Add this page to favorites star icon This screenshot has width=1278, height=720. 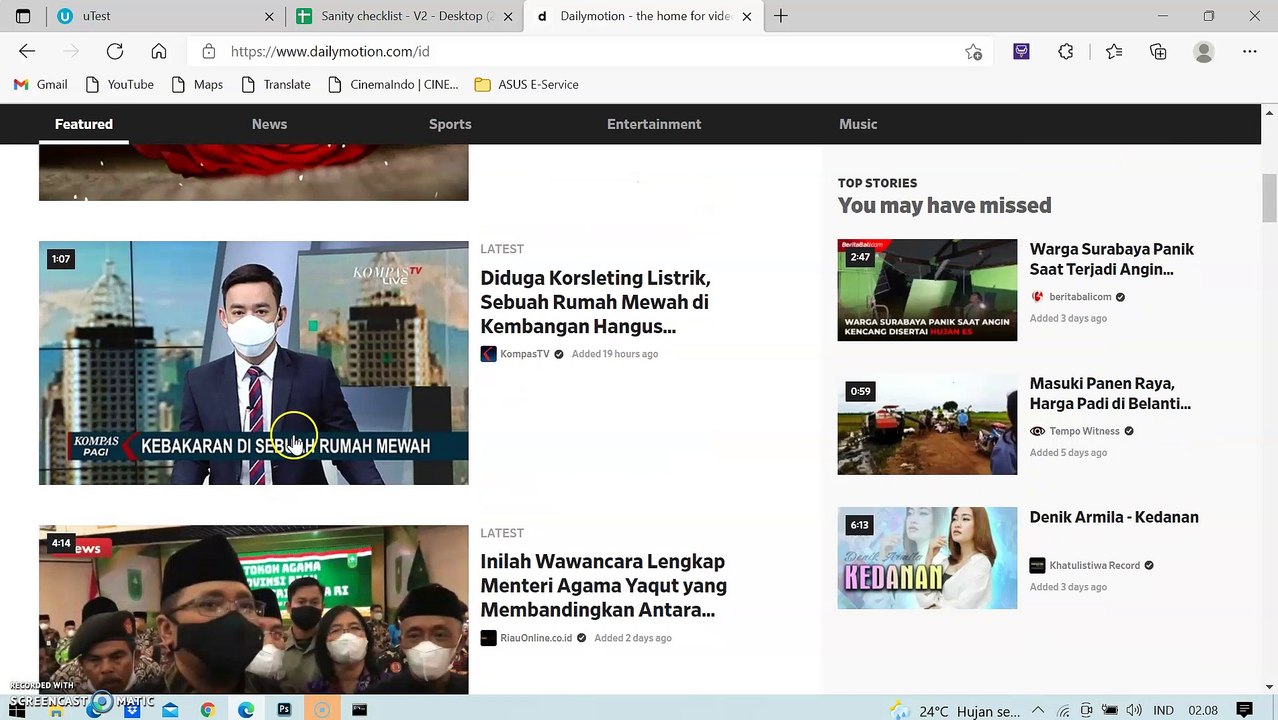pos(973,52)
